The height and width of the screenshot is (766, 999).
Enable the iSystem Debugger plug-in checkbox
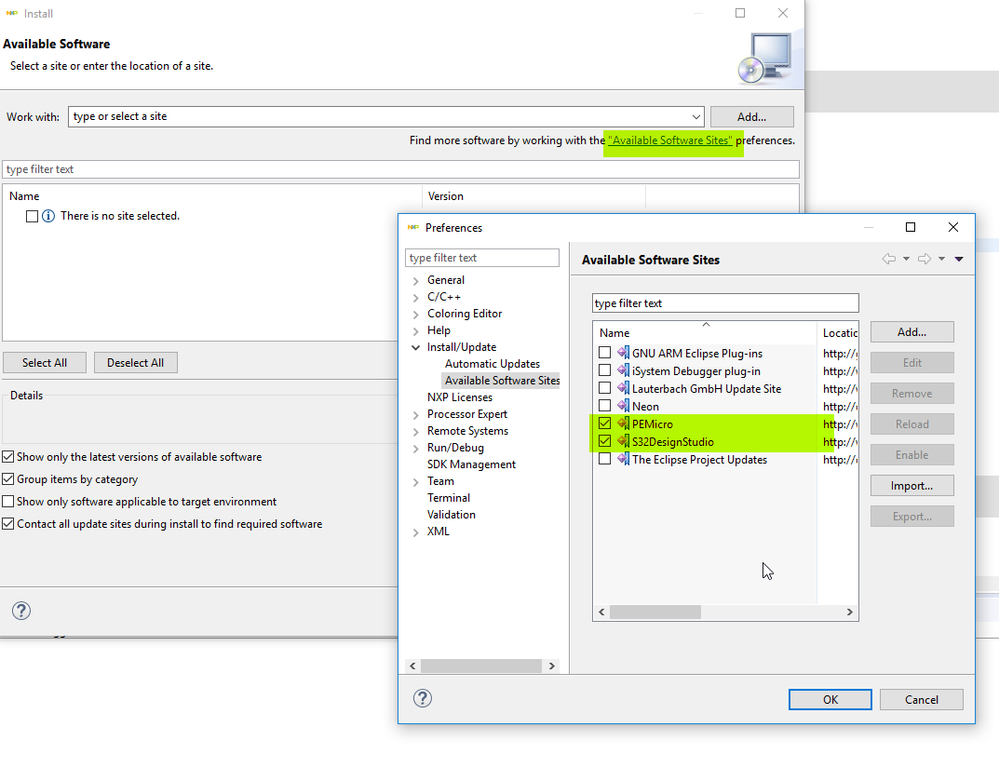click(605, 370)
